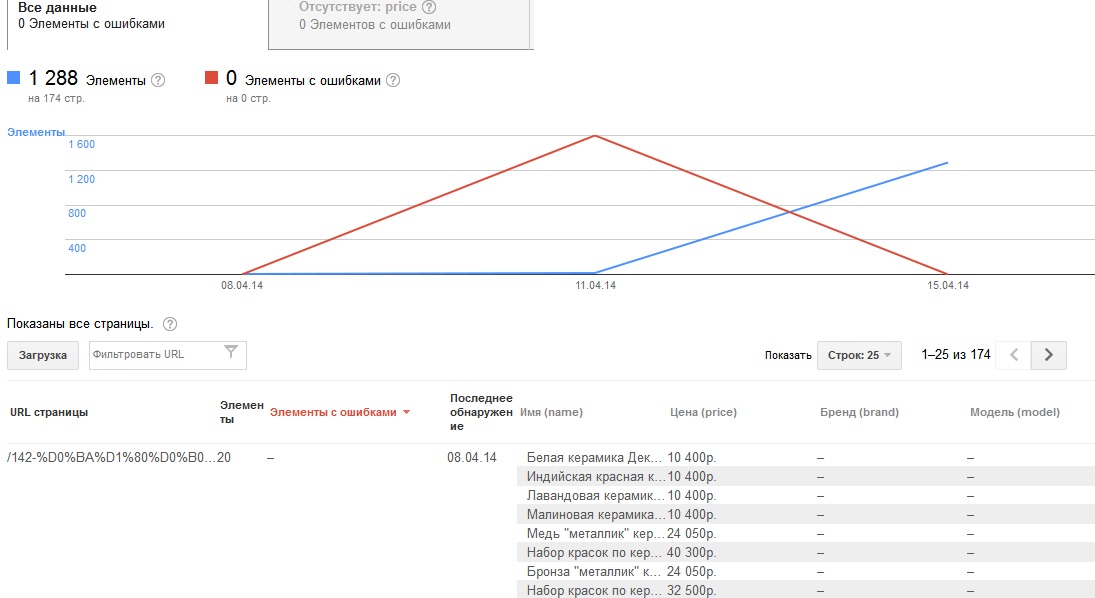Open Строк: 25 rows dropdown
This screenshot has width=1095, height=598.
(859, 355)
